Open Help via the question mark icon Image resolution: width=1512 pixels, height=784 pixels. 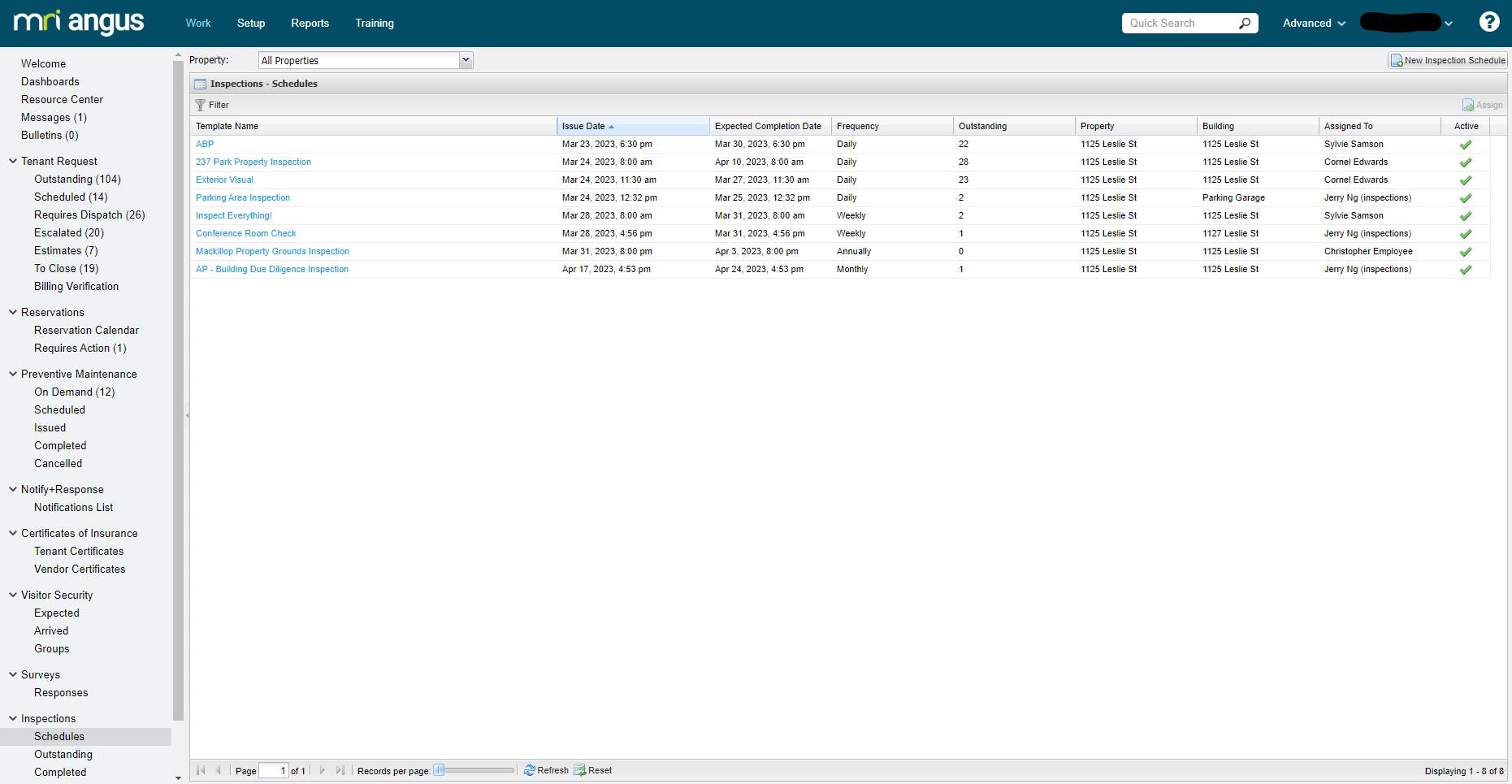click(1488, 21)
